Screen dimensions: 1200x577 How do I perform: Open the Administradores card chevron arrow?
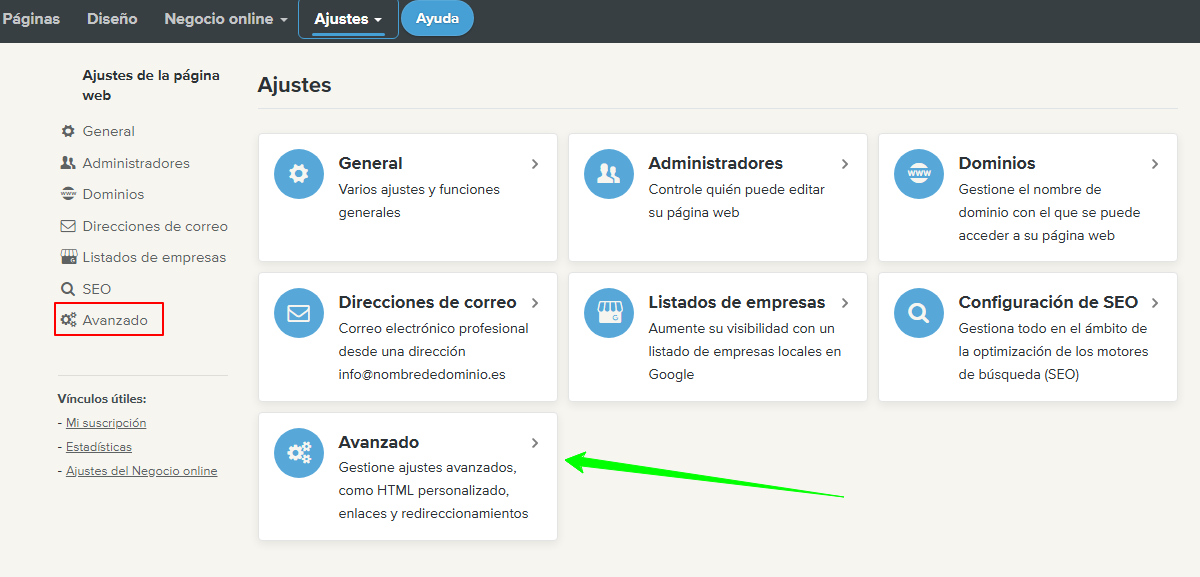(845, 164)
